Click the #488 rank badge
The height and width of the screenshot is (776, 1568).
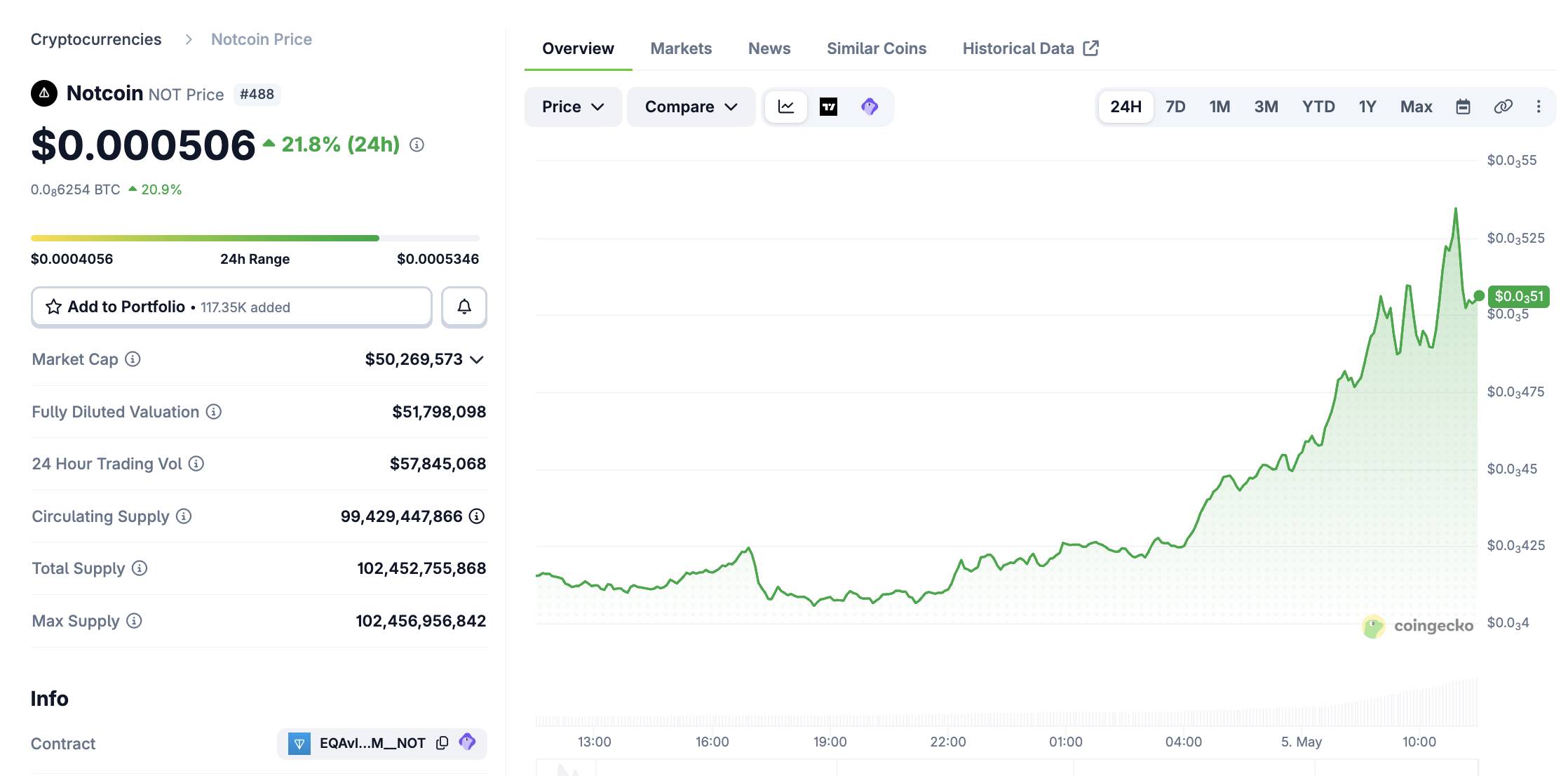[257, 94]
